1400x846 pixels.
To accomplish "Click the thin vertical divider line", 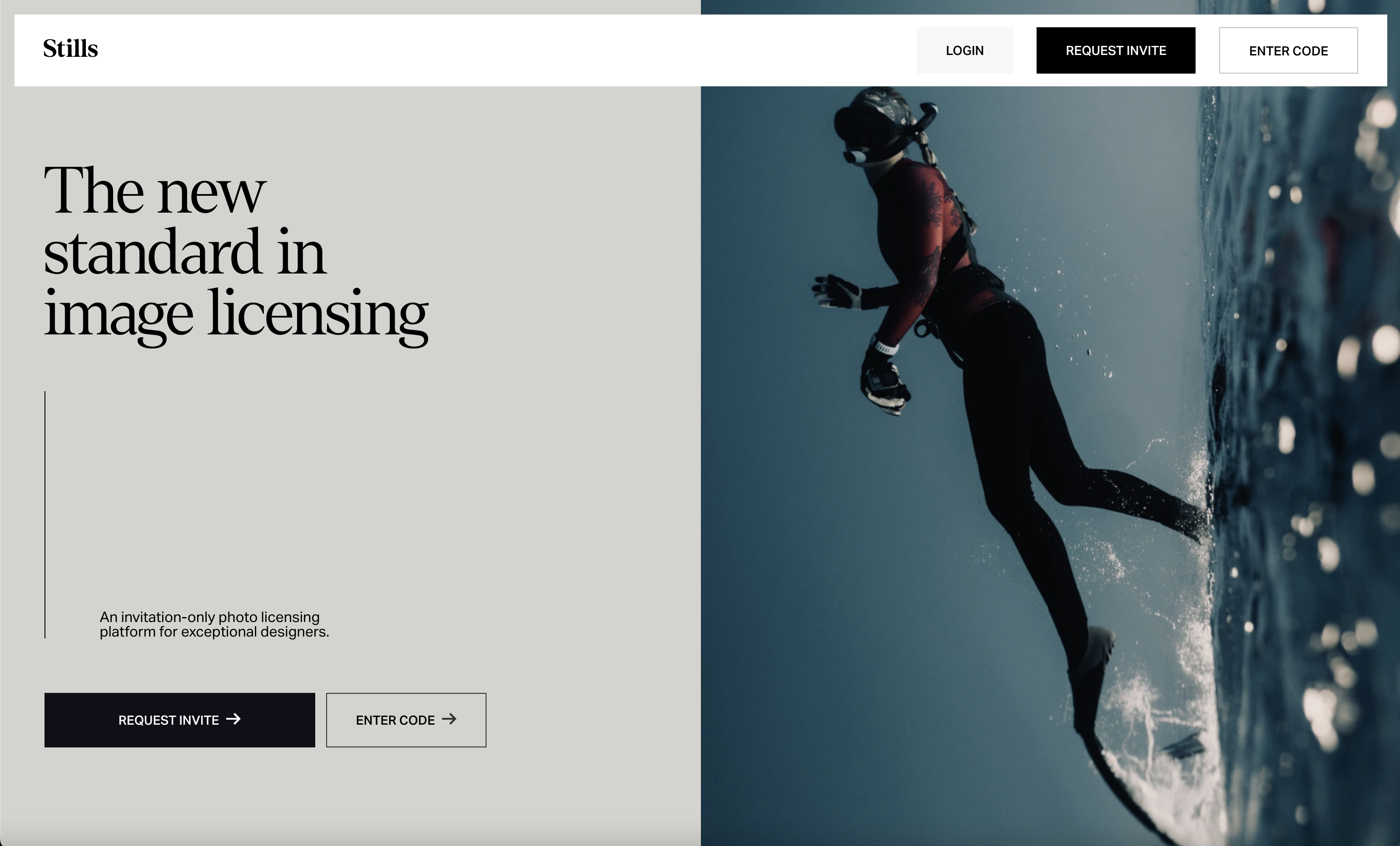I will coord(45,514).
